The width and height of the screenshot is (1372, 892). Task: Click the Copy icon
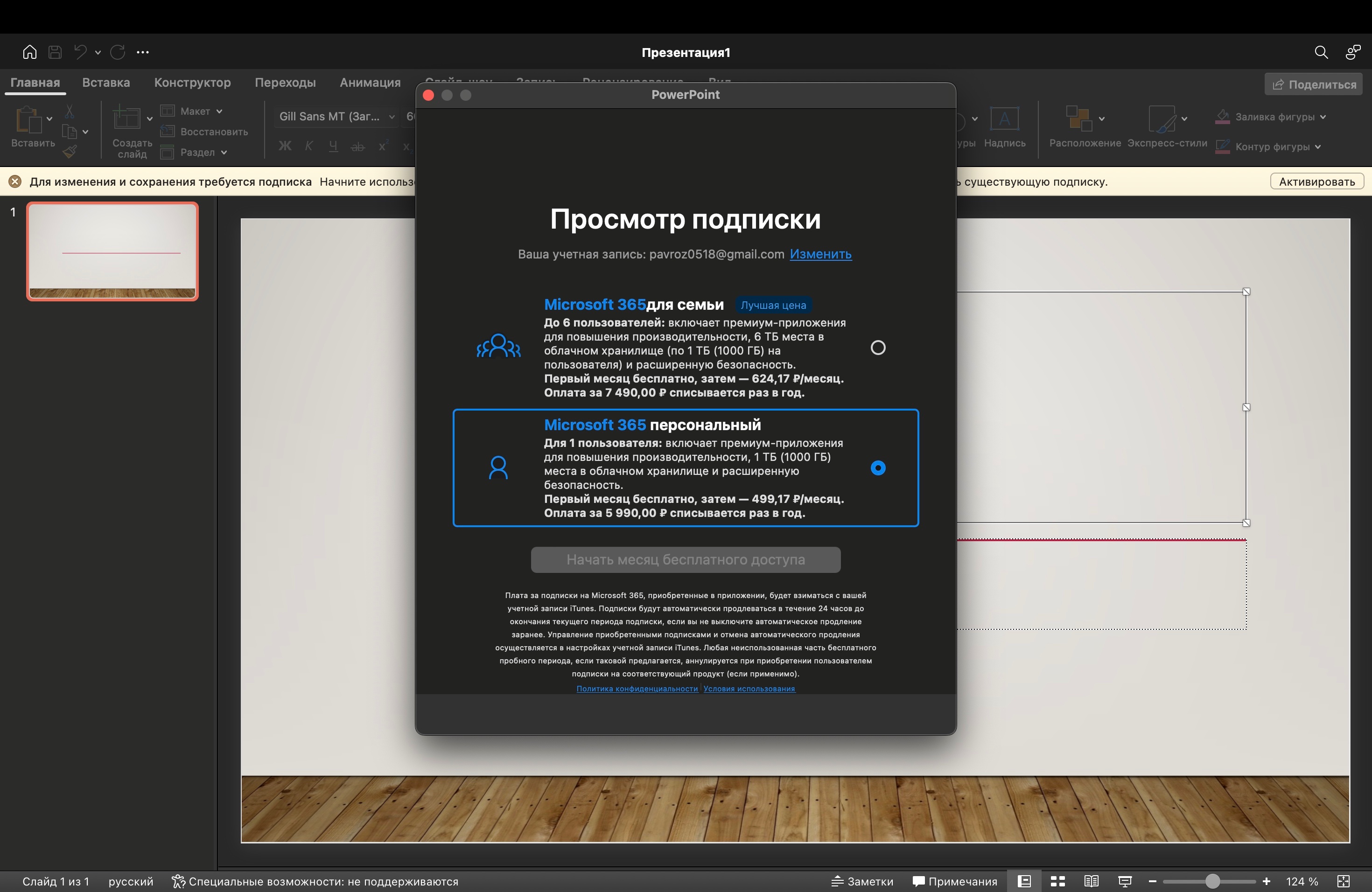(69, 132)
